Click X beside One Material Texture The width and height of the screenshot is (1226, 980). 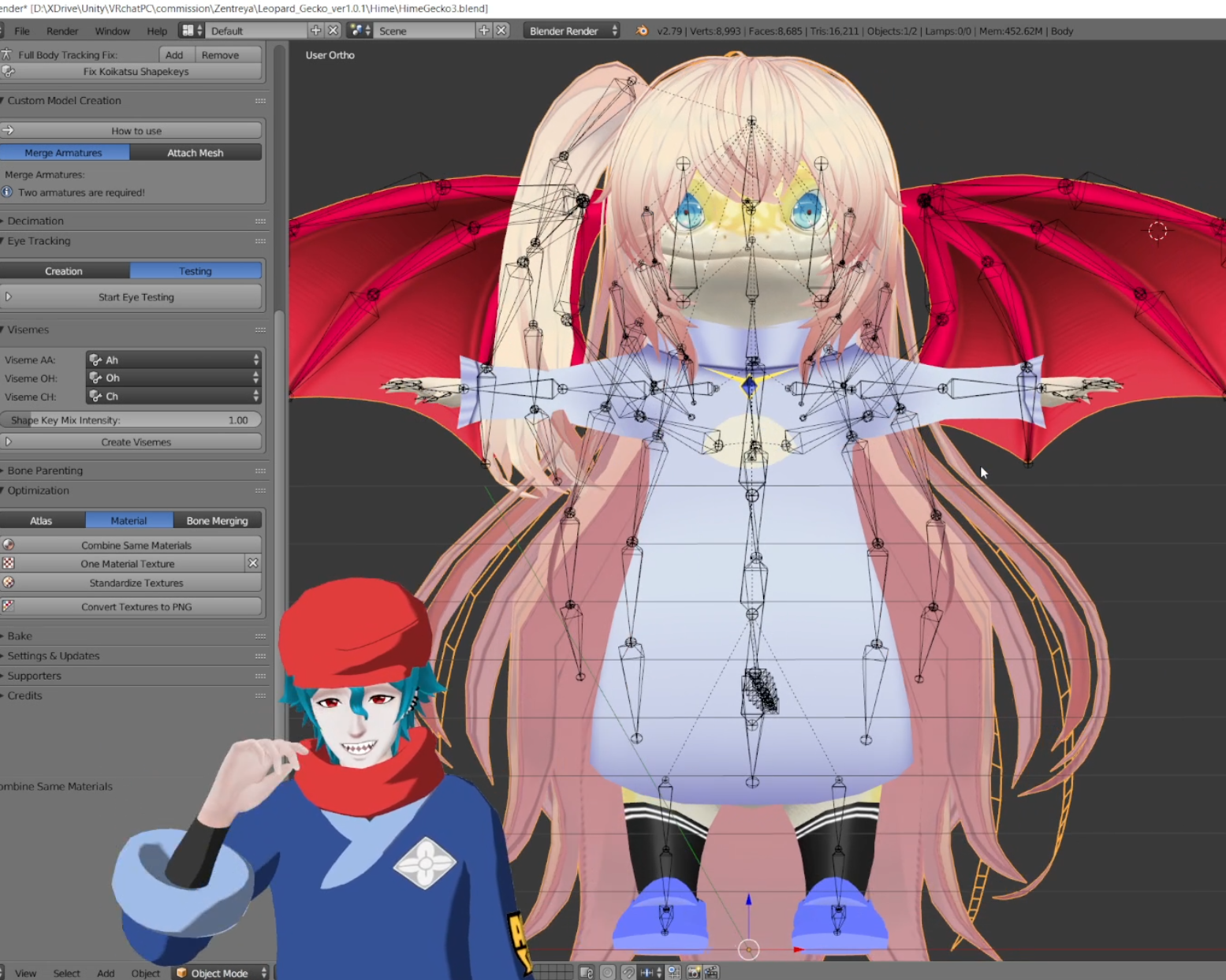tap(253, 564)
